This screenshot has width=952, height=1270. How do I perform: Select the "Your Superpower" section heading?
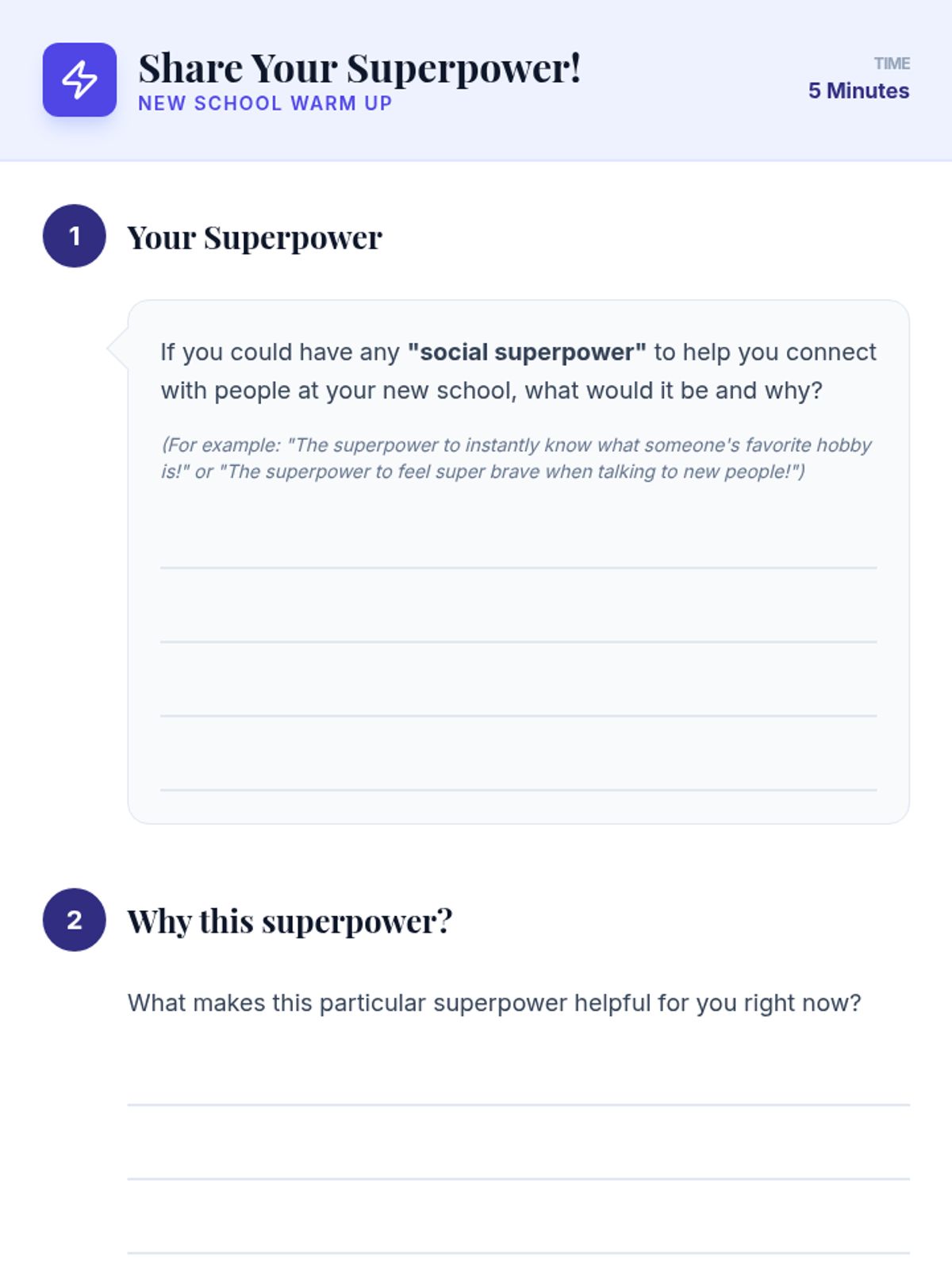[255, 237]
